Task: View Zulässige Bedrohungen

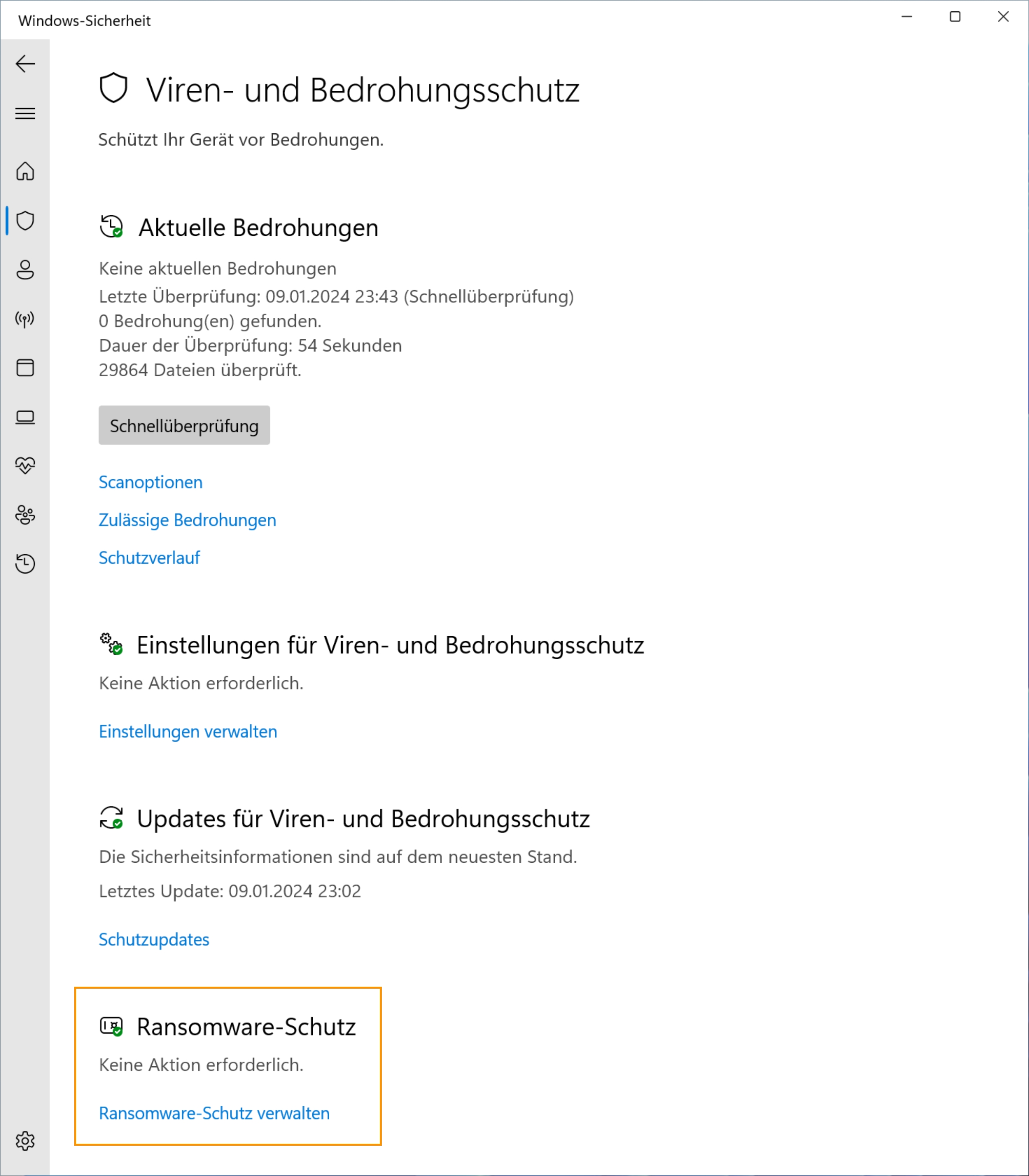Action: click(x=187, y=520)
